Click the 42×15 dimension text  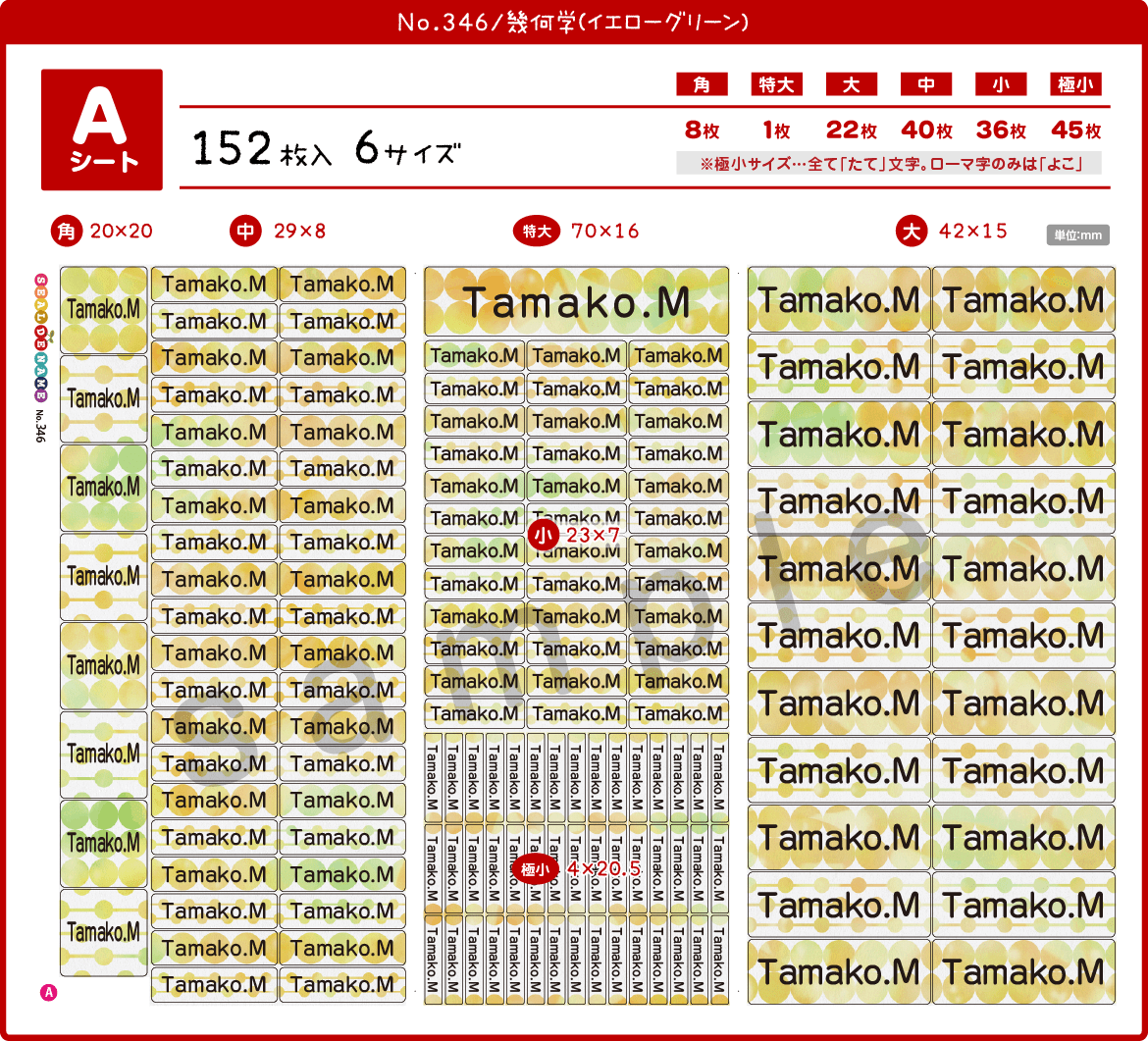[x=973, y=232]
